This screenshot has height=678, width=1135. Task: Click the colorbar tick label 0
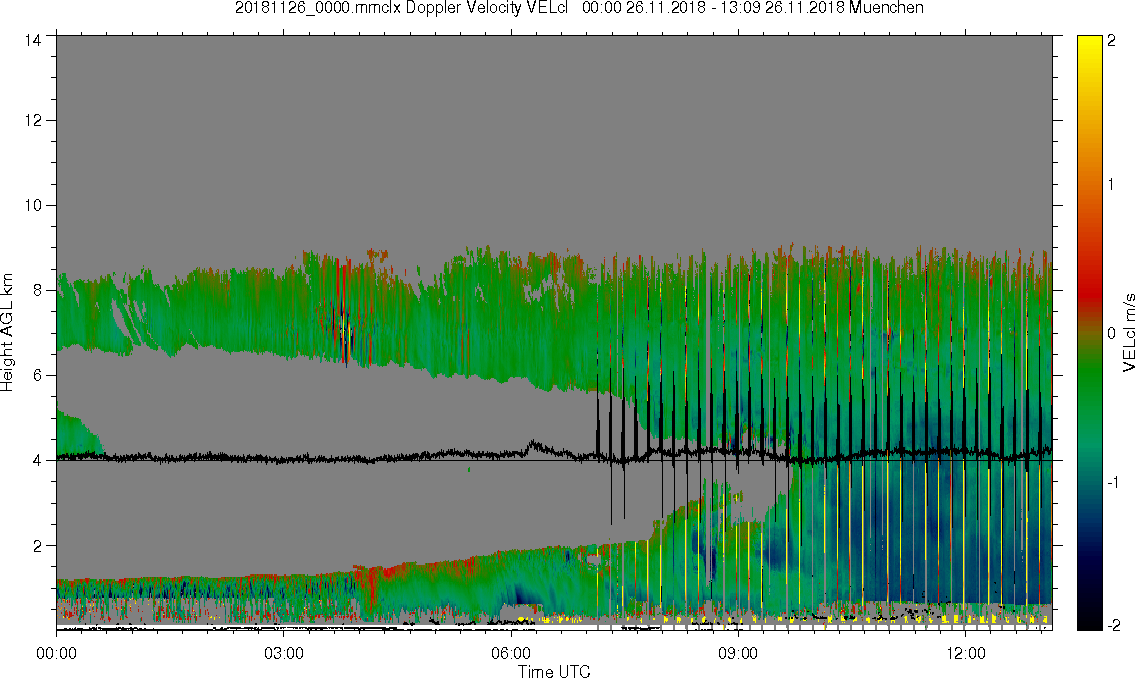point(1111,333)
